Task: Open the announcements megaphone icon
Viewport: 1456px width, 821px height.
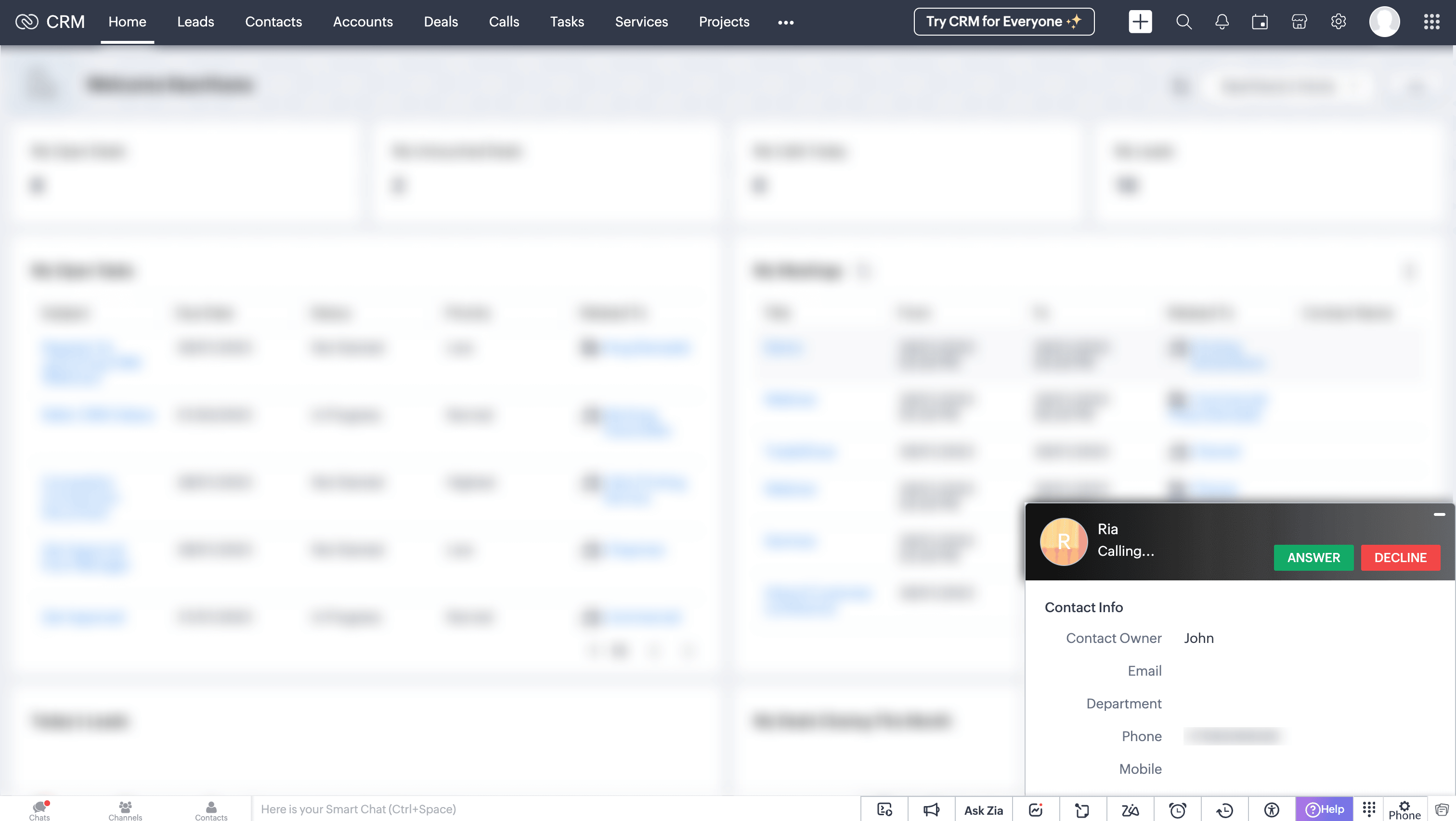Action: (x=931, y=810)
